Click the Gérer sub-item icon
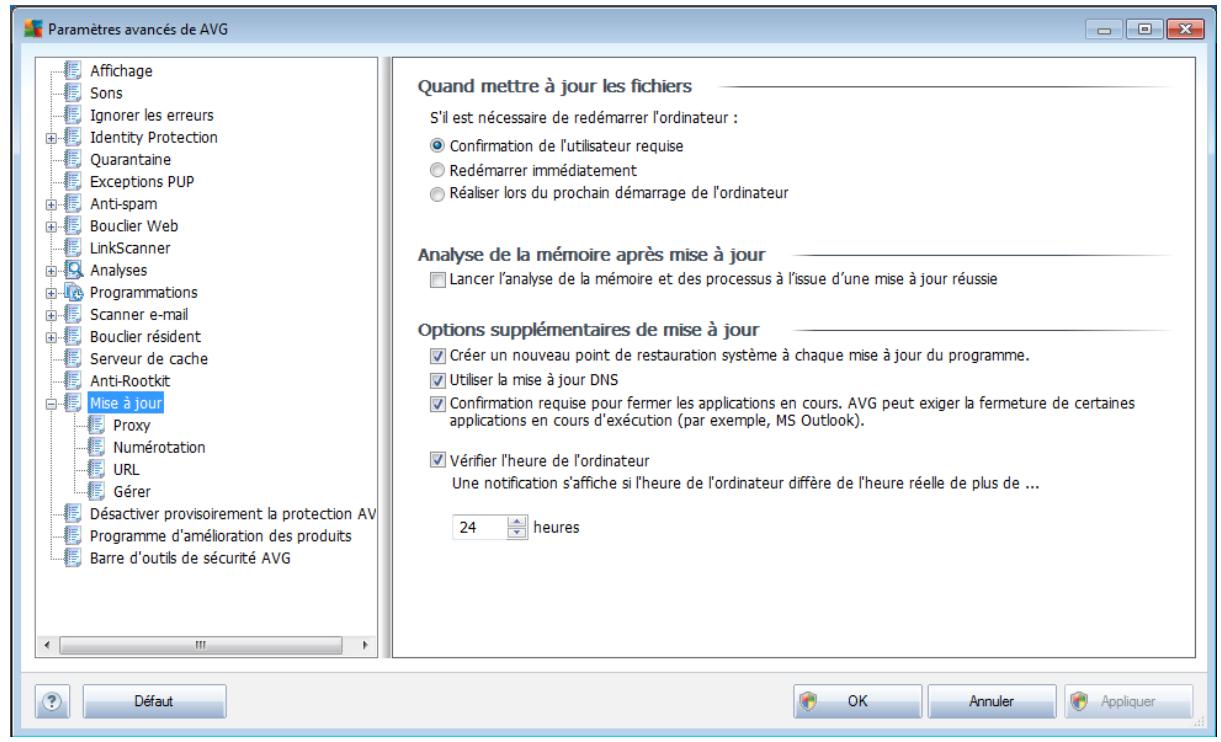 point(94,491)
